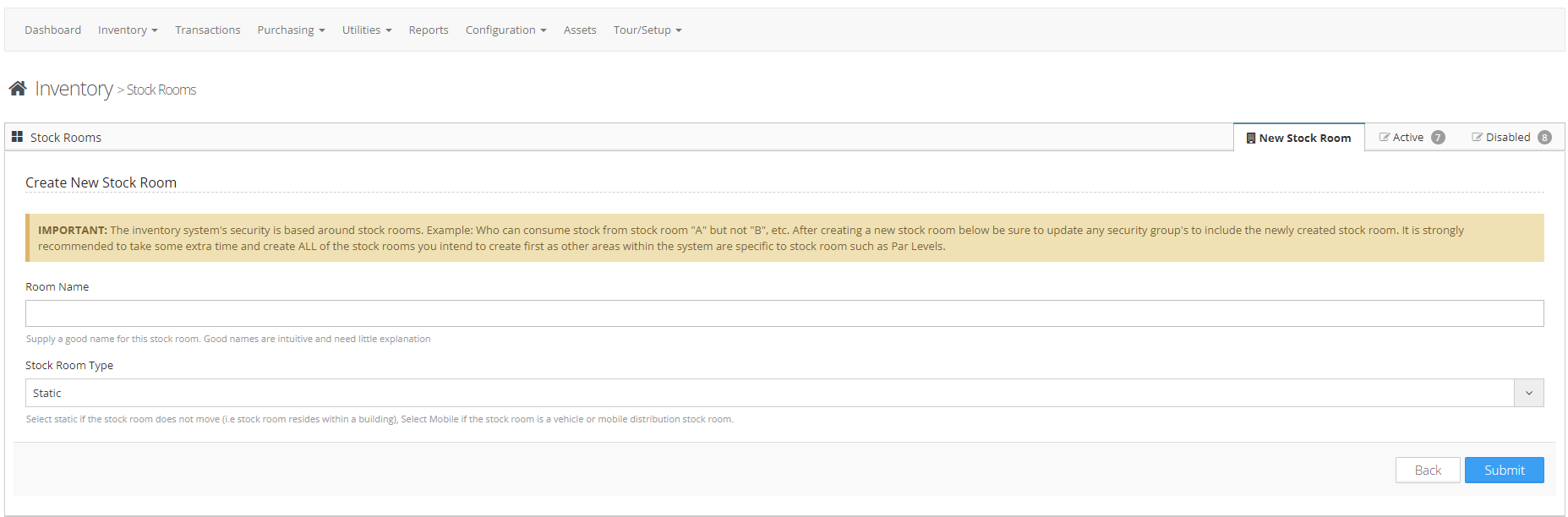Viewport: 1568px width, 517px height.
Task: Expand the Tour/Setup menu
Action: click(647, 30)
